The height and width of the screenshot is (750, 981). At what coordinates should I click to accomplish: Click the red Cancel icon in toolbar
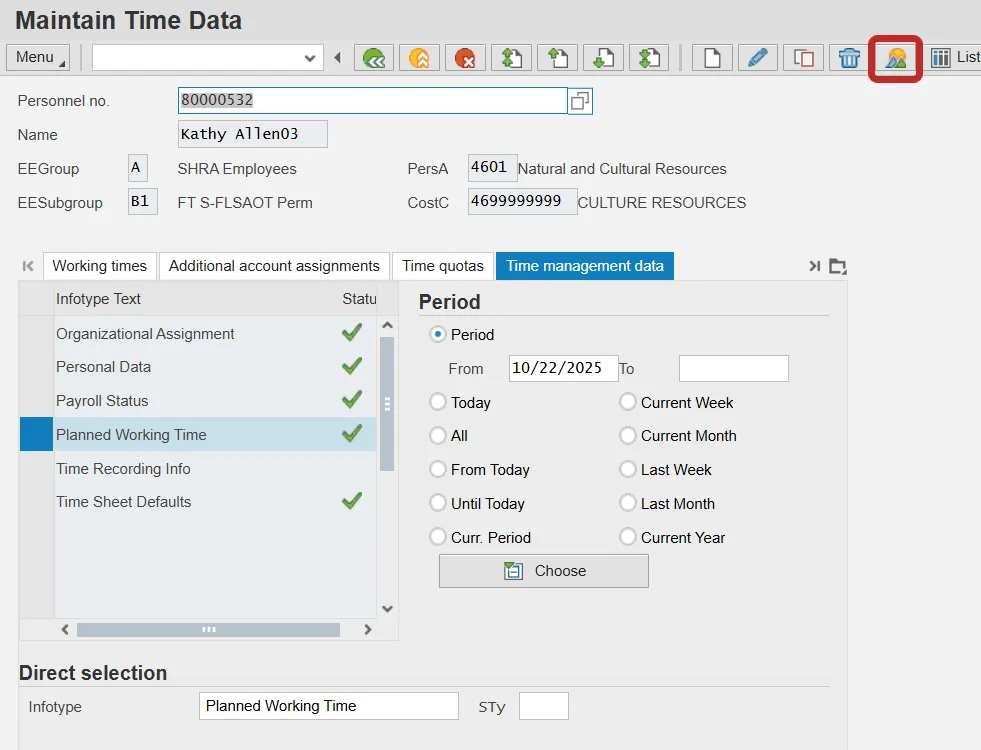tap(465, 58)
